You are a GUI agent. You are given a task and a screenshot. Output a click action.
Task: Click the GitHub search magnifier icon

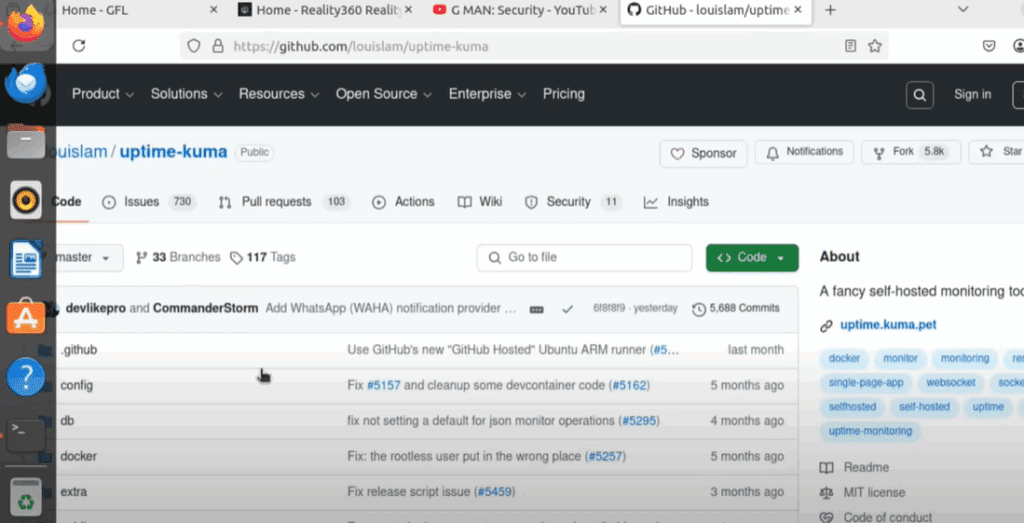coord(919,95)
